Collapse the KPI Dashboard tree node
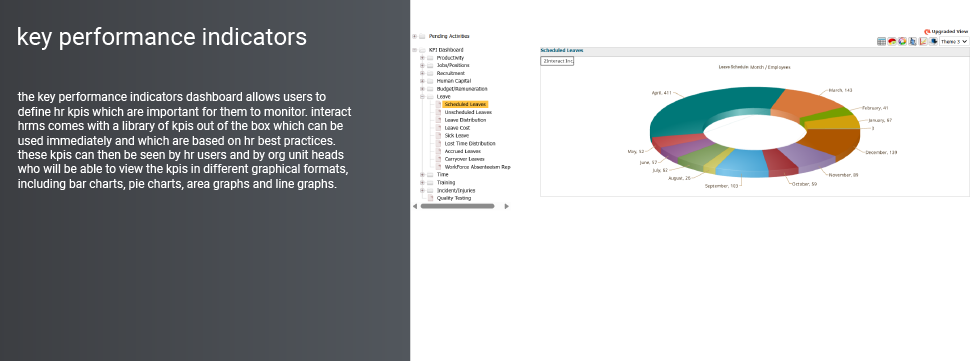972x361 pixels. point(415,50)
